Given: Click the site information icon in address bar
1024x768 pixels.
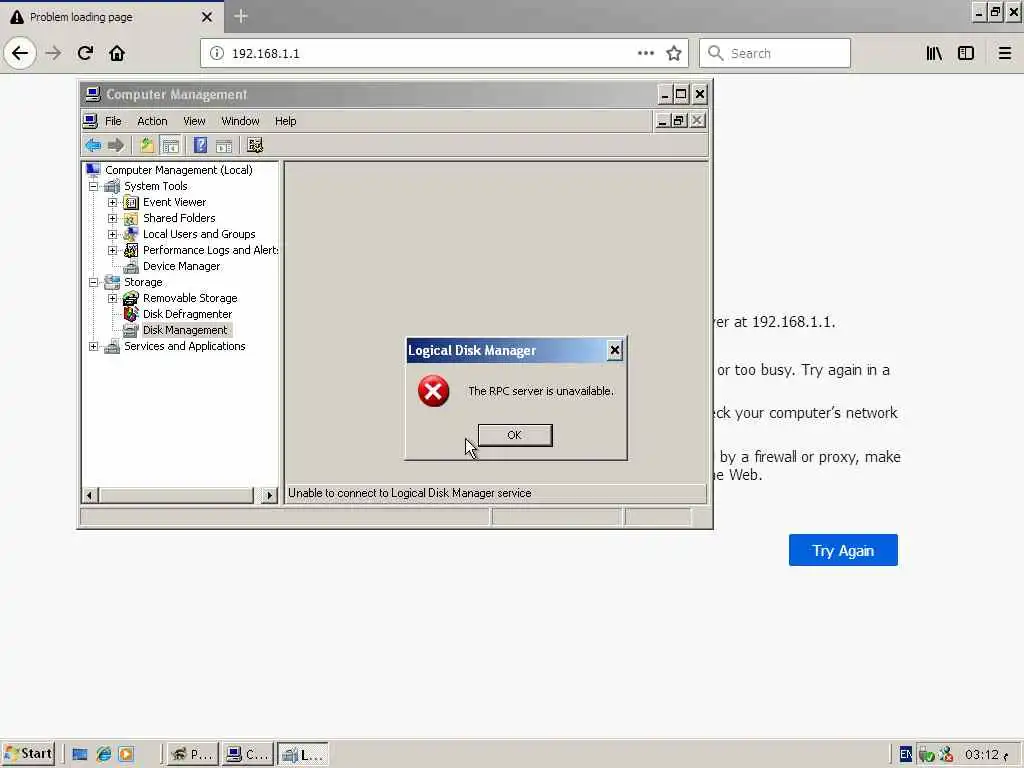Looking at the screenshot, I should [x=217, y=54].
